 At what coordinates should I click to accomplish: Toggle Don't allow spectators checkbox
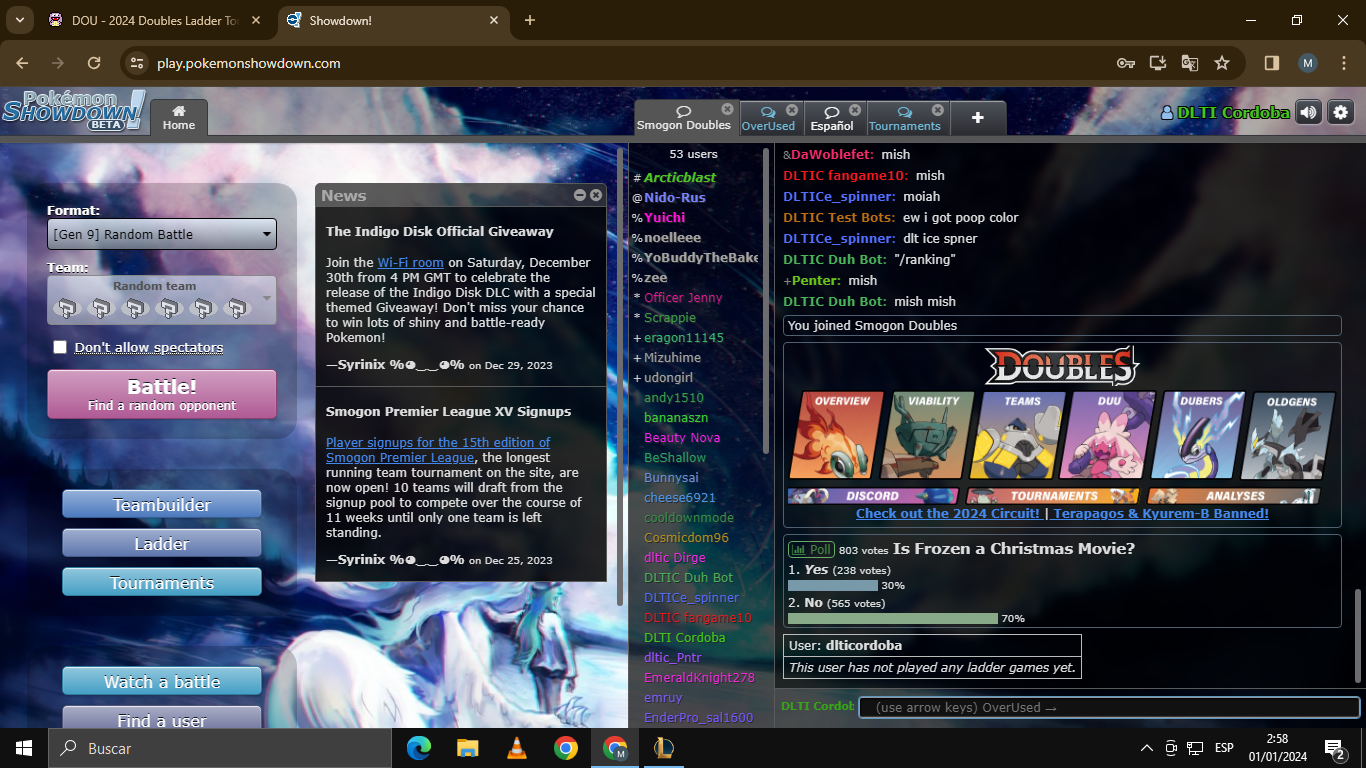[60, 347]
